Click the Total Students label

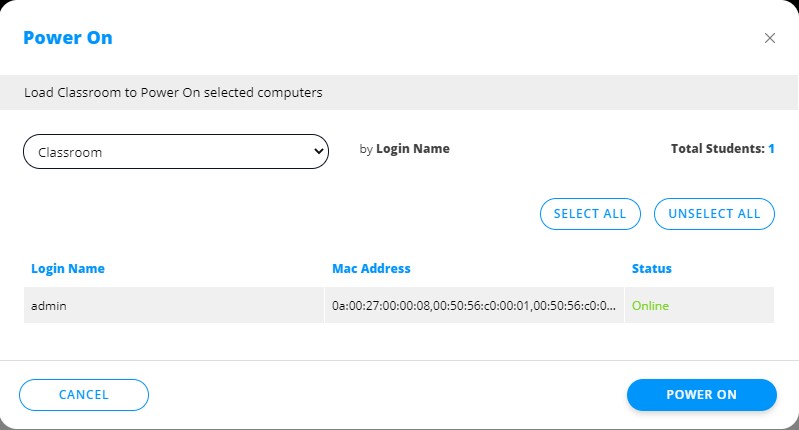(717, 149)
